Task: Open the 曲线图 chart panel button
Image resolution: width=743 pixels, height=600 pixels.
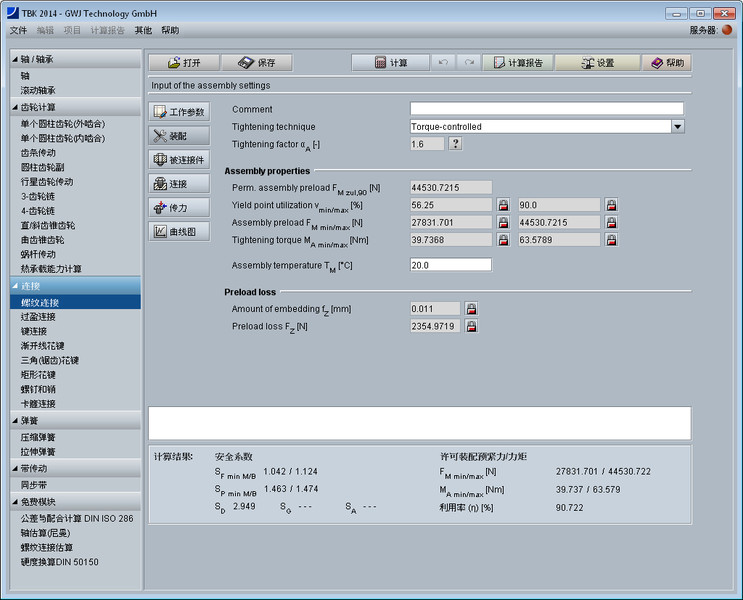Action: [x=180, y=232]
